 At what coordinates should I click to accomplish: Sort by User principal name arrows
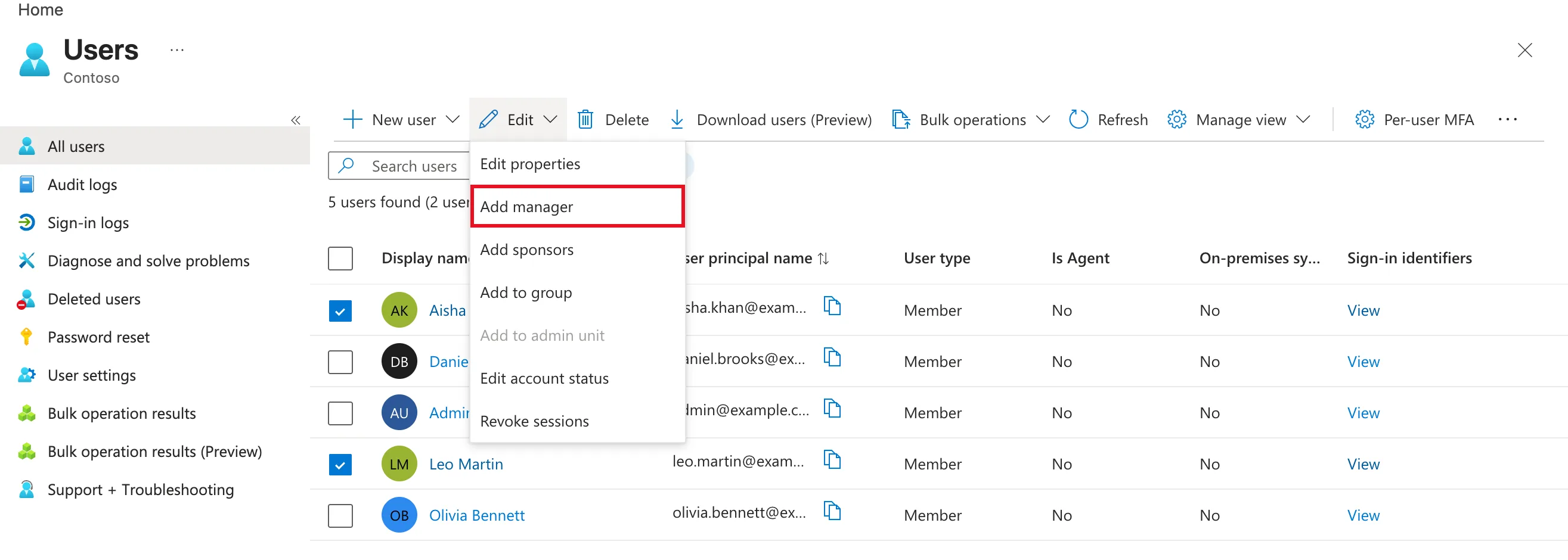823,259
